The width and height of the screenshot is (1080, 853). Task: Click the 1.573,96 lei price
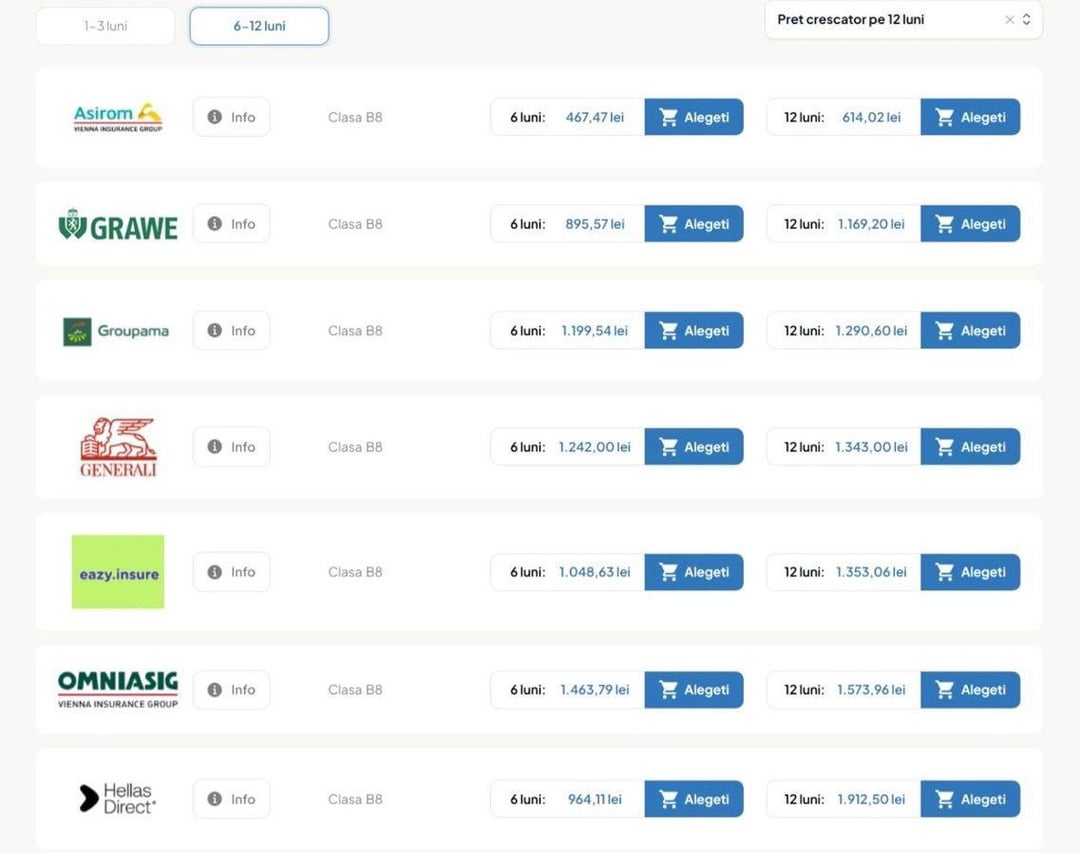coord(871,690)
